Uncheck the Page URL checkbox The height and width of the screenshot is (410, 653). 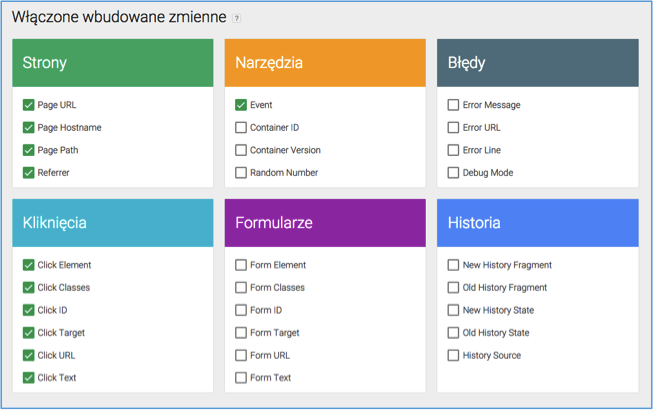(29, 105)
